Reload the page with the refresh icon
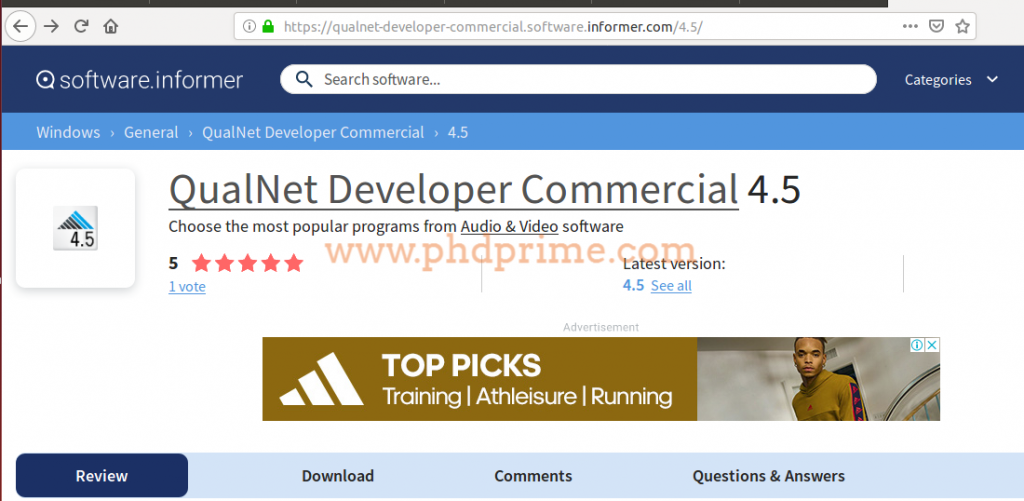1024x501 pixels. click(81, 26)
